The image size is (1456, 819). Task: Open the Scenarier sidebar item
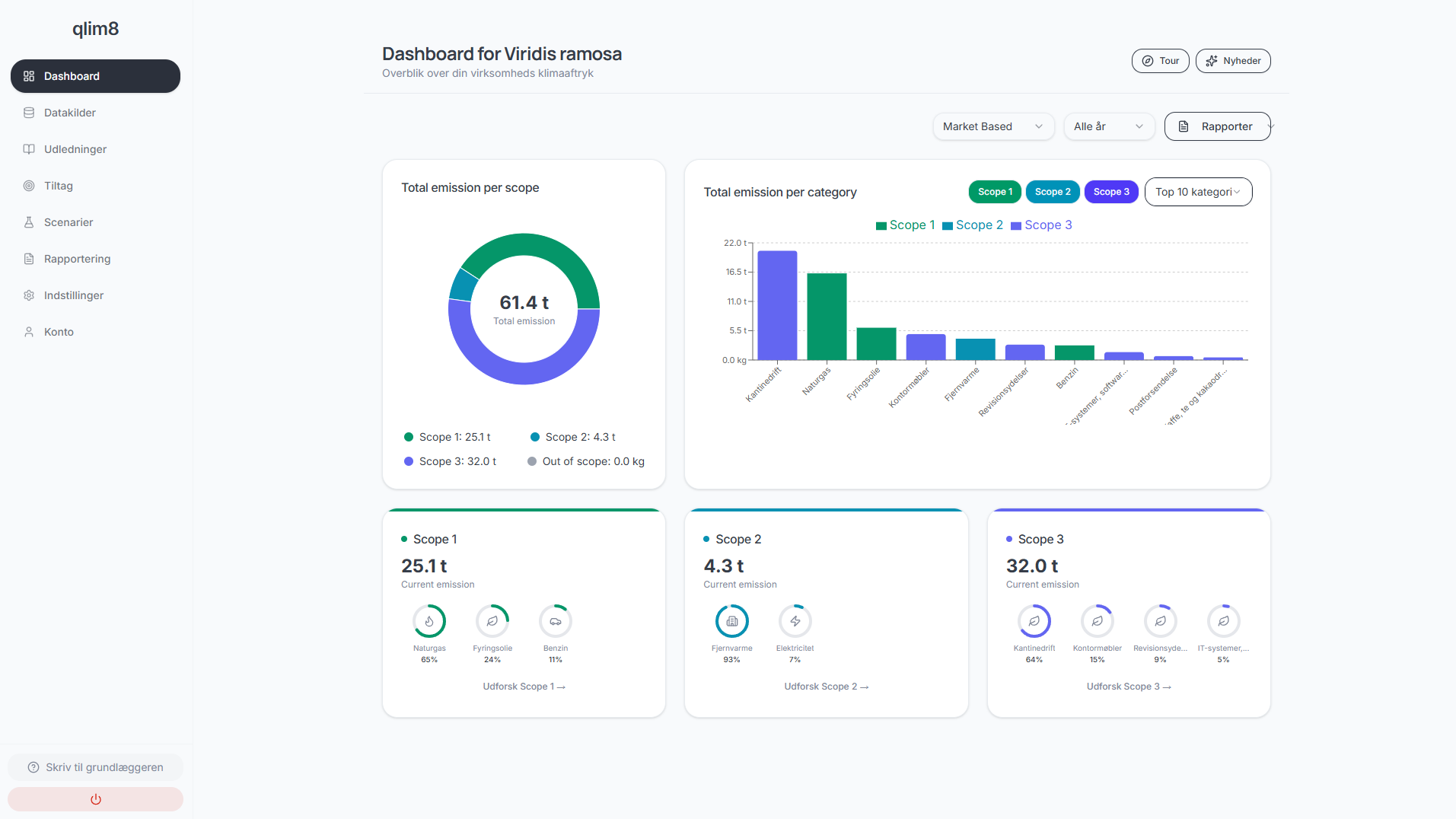tap(68, 222)
